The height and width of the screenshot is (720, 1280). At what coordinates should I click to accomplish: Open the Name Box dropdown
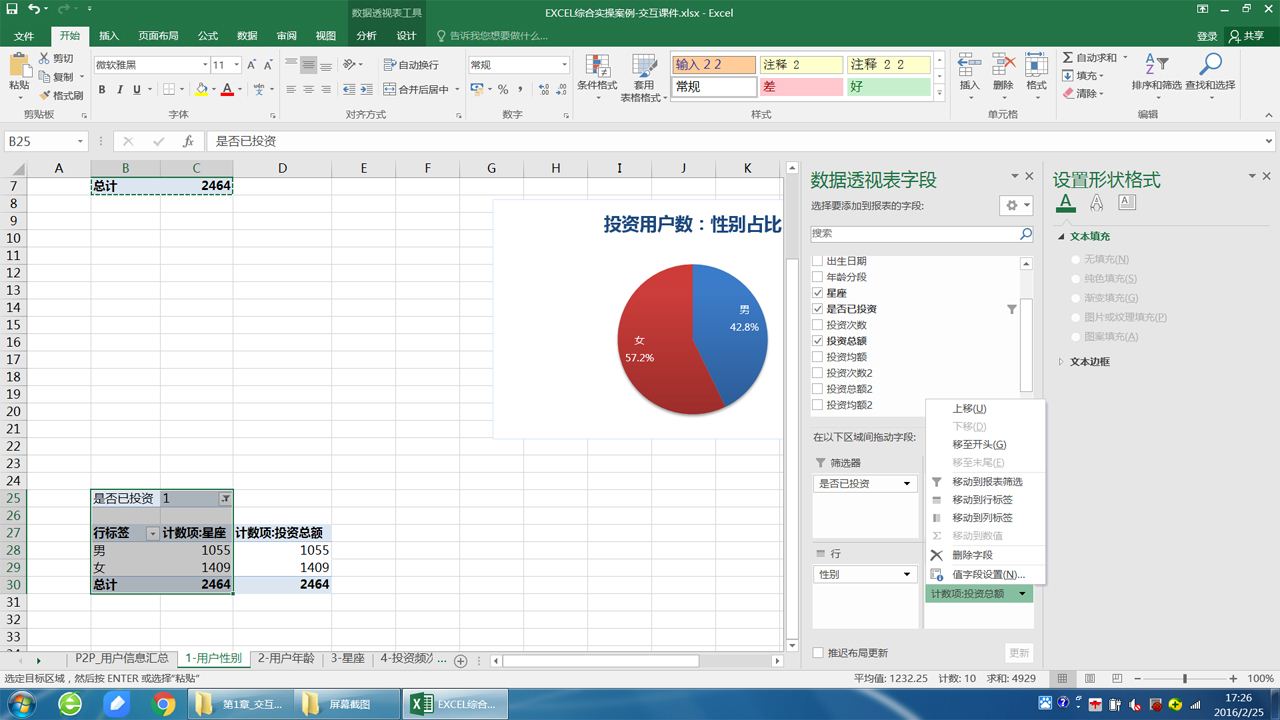[x=80, y=142]
